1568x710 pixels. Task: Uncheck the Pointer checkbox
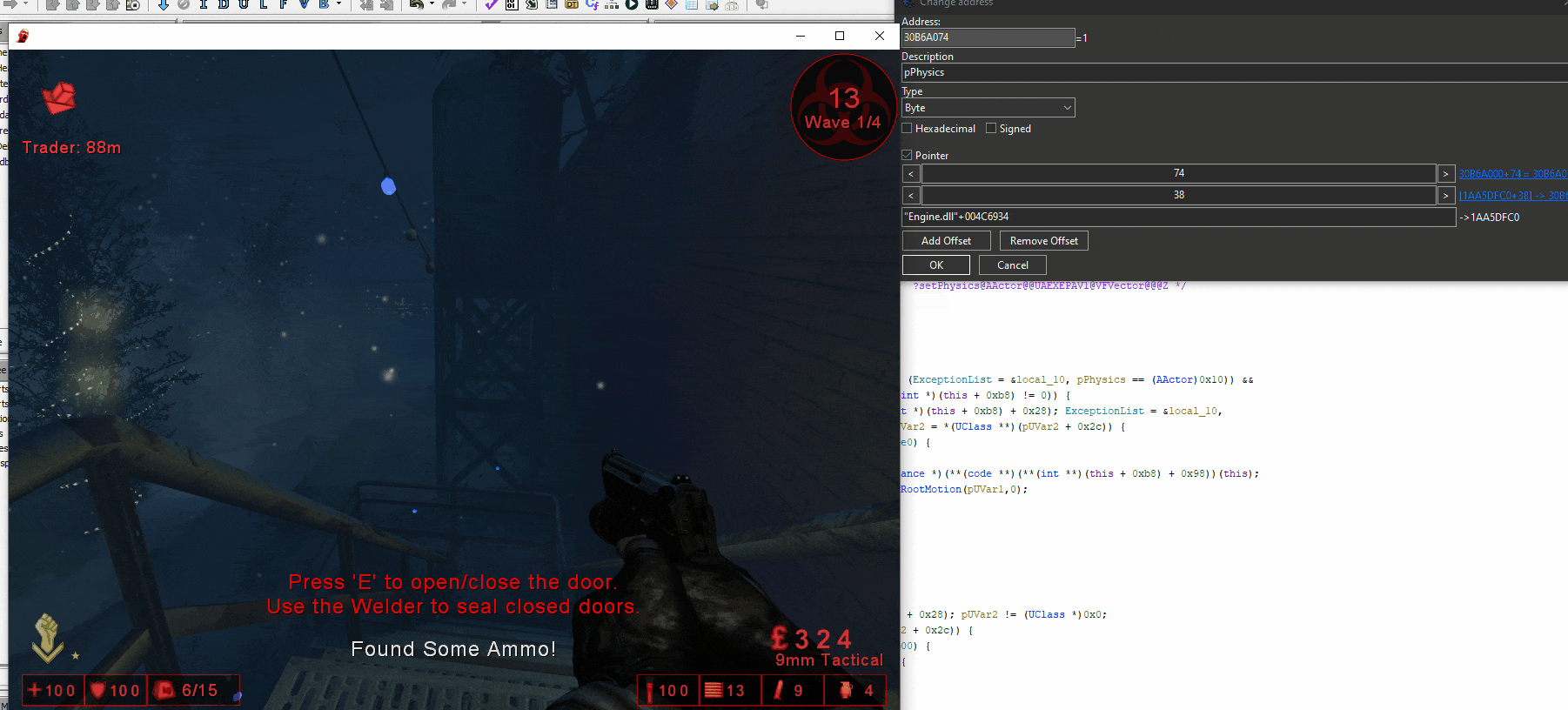coord(907,155)
